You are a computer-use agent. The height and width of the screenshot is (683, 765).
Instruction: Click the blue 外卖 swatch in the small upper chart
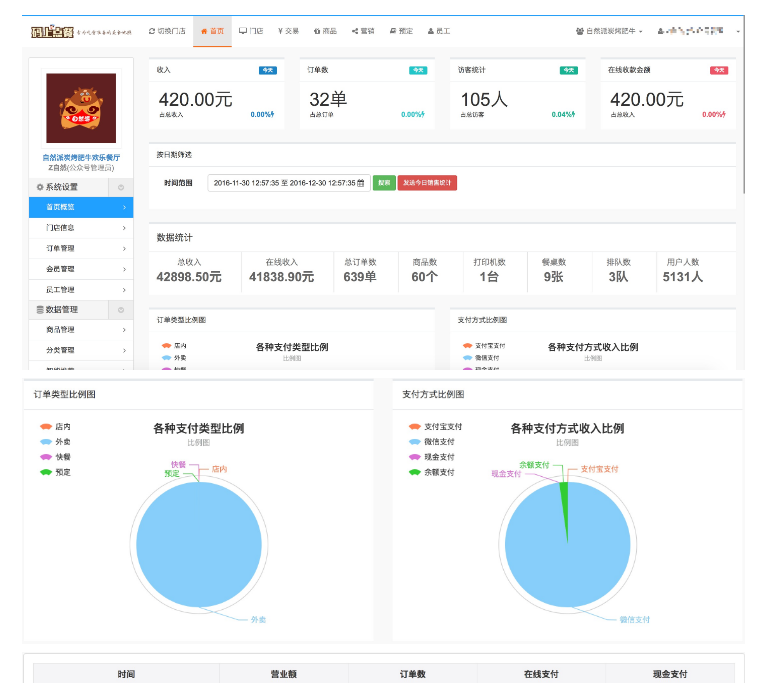coord(166,358)
